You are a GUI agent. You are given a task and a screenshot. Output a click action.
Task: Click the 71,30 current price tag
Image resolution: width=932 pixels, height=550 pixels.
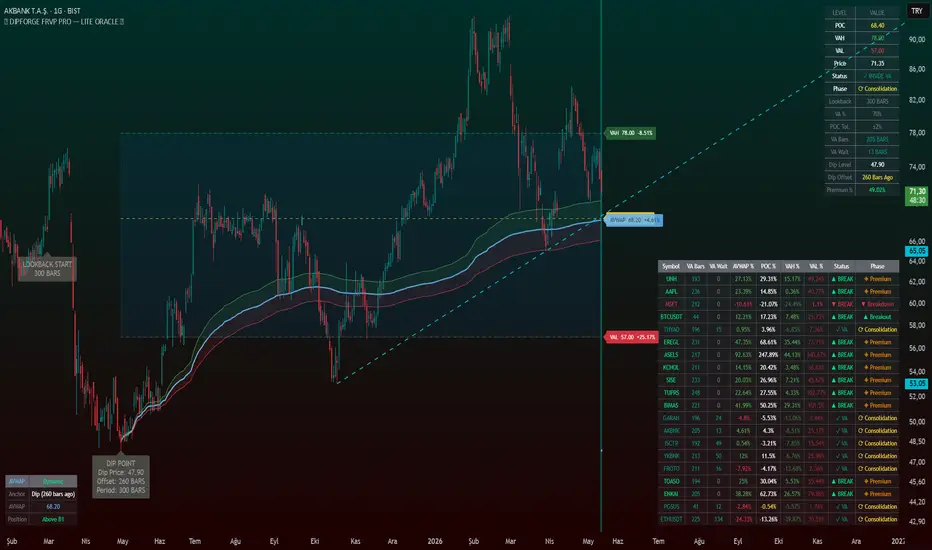[917, 196]
